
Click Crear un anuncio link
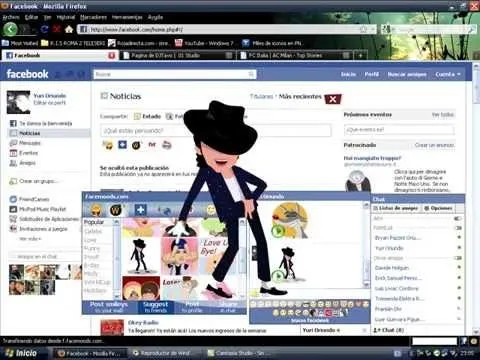coord(434,145)
